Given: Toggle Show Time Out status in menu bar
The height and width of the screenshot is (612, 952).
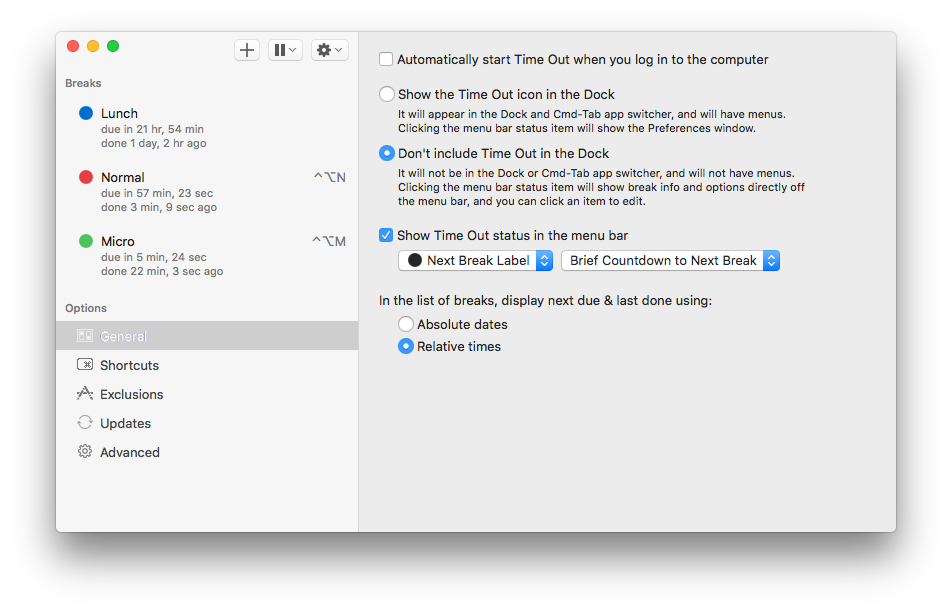Looking at the screenshot, I should coord(386,235).
